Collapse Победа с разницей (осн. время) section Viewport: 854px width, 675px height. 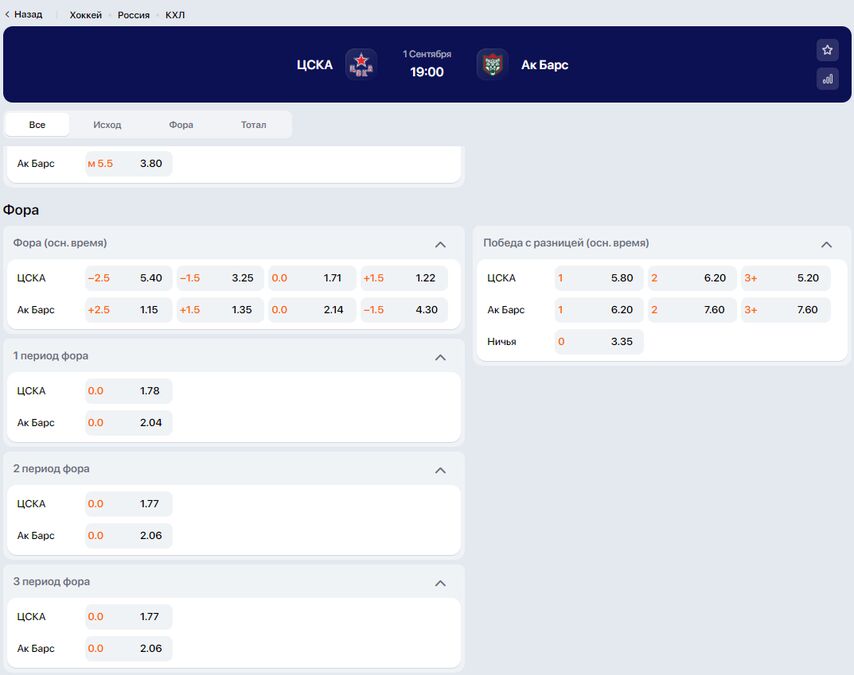click(826, 245)
